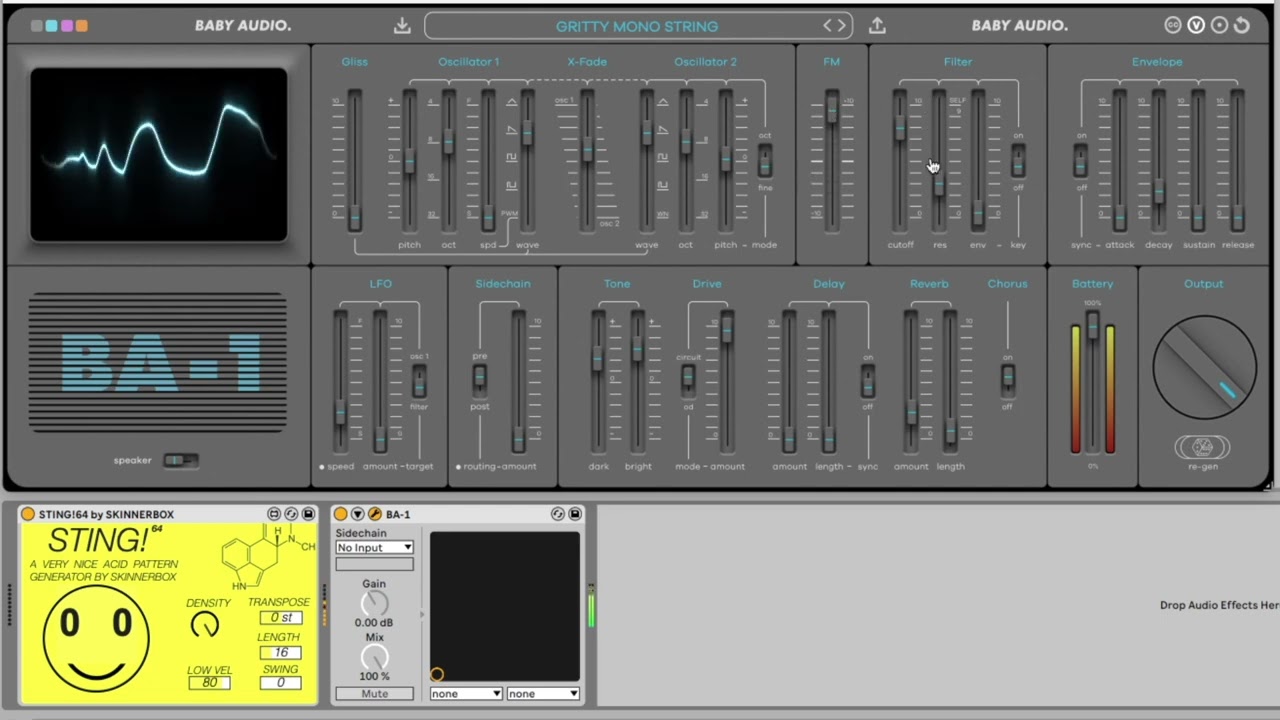Click the X-Fade slider handle
1280x720 pixels.
[x=587, y=150]
